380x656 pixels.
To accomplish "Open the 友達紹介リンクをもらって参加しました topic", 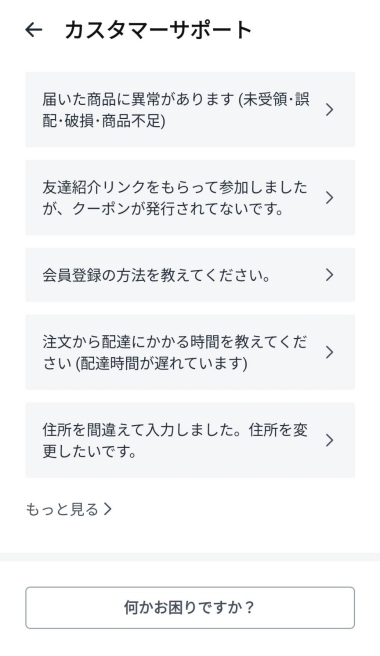I will point(190,197).
